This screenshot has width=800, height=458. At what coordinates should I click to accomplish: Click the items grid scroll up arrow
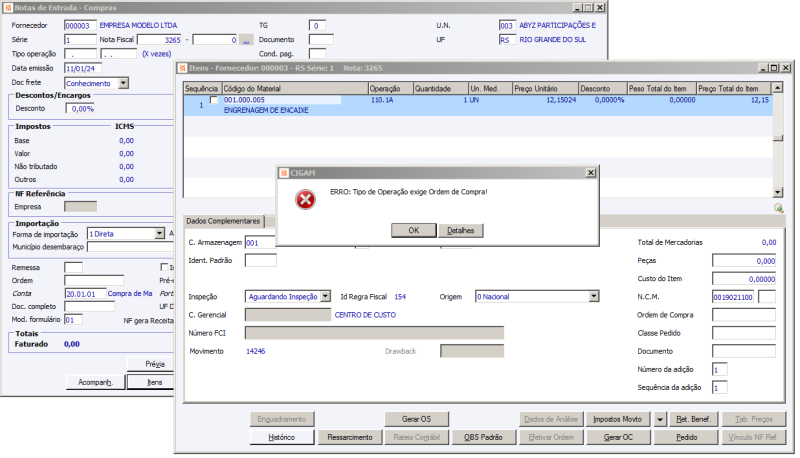pyautogui.click(x=778, y=88)
